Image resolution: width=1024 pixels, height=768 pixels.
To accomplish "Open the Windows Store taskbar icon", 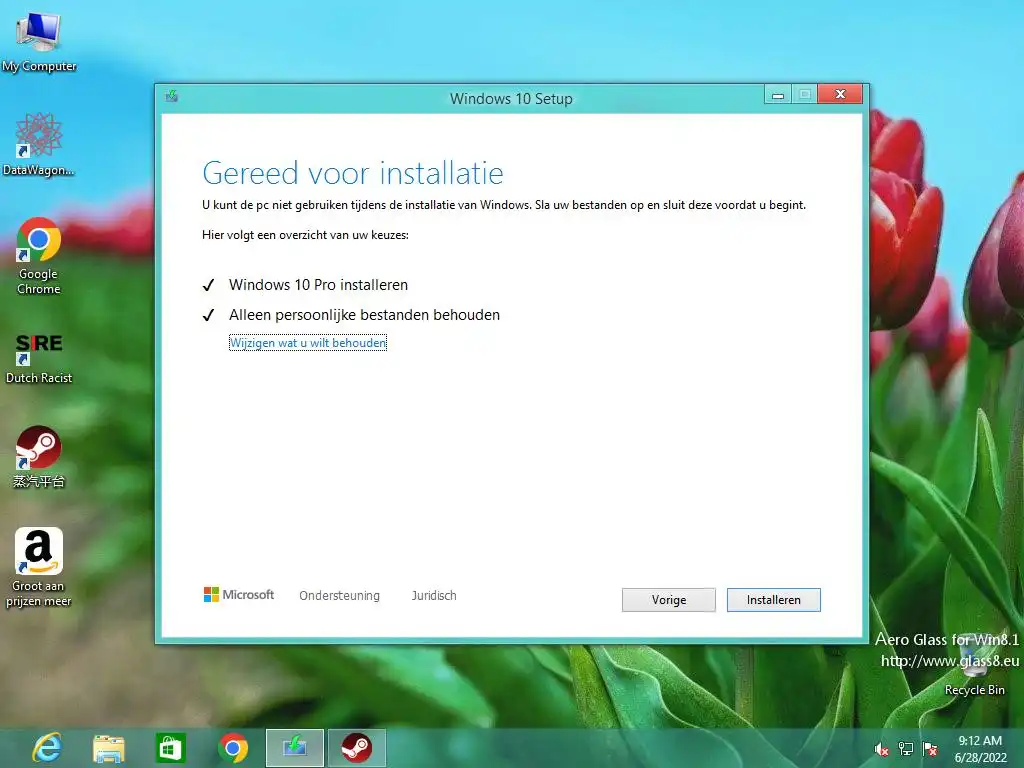I will tap(170, 748).
